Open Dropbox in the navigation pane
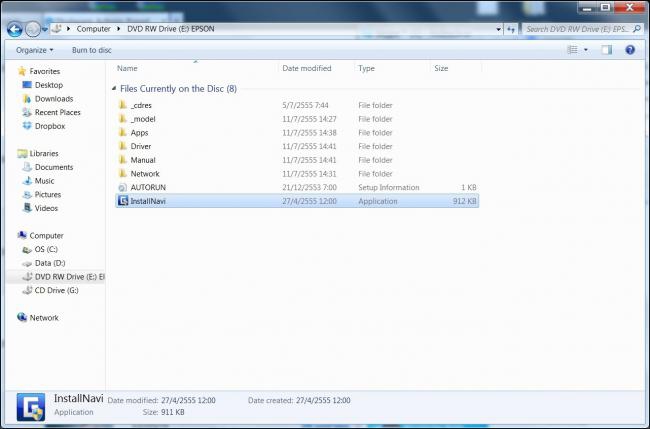This screenshot has height=429, width=650. pos(50,126)
